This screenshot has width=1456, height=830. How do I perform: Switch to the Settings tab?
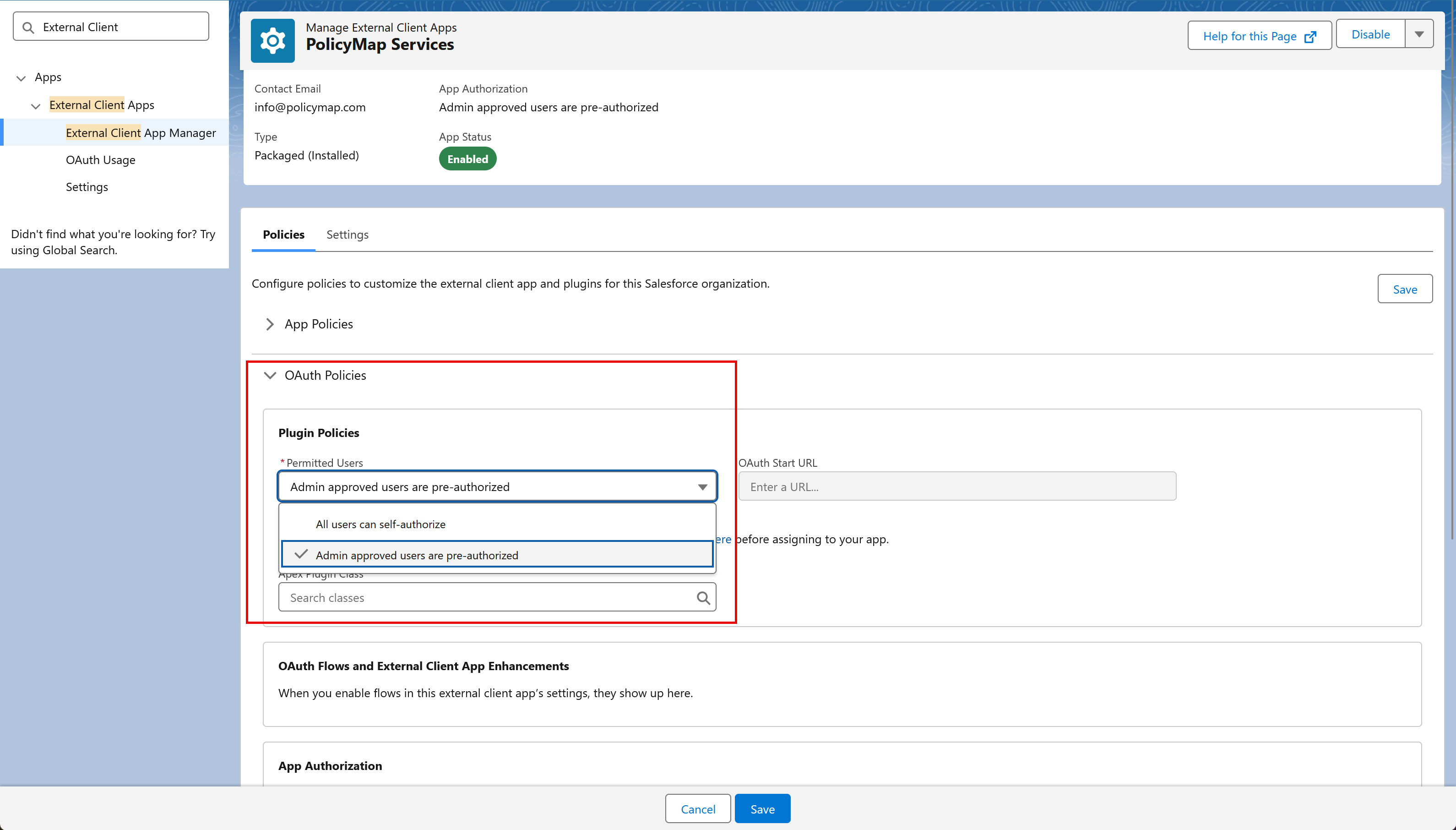coord(347,235)
